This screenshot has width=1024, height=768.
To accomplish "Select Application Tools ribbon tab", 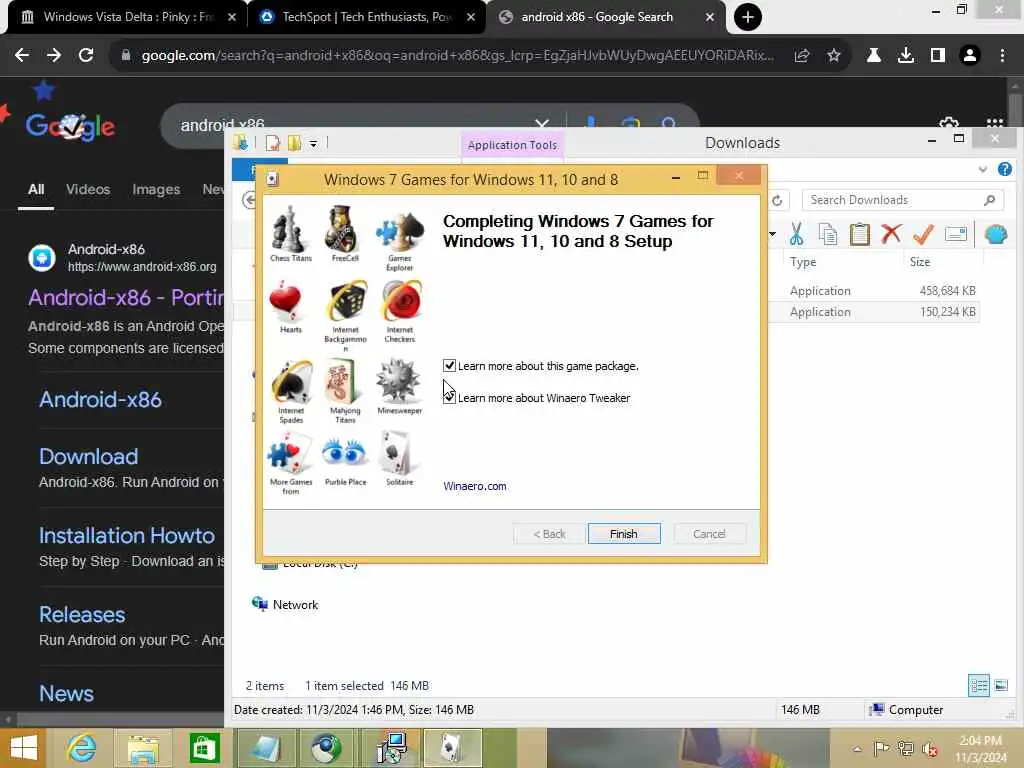I will (x=512, y=145).
